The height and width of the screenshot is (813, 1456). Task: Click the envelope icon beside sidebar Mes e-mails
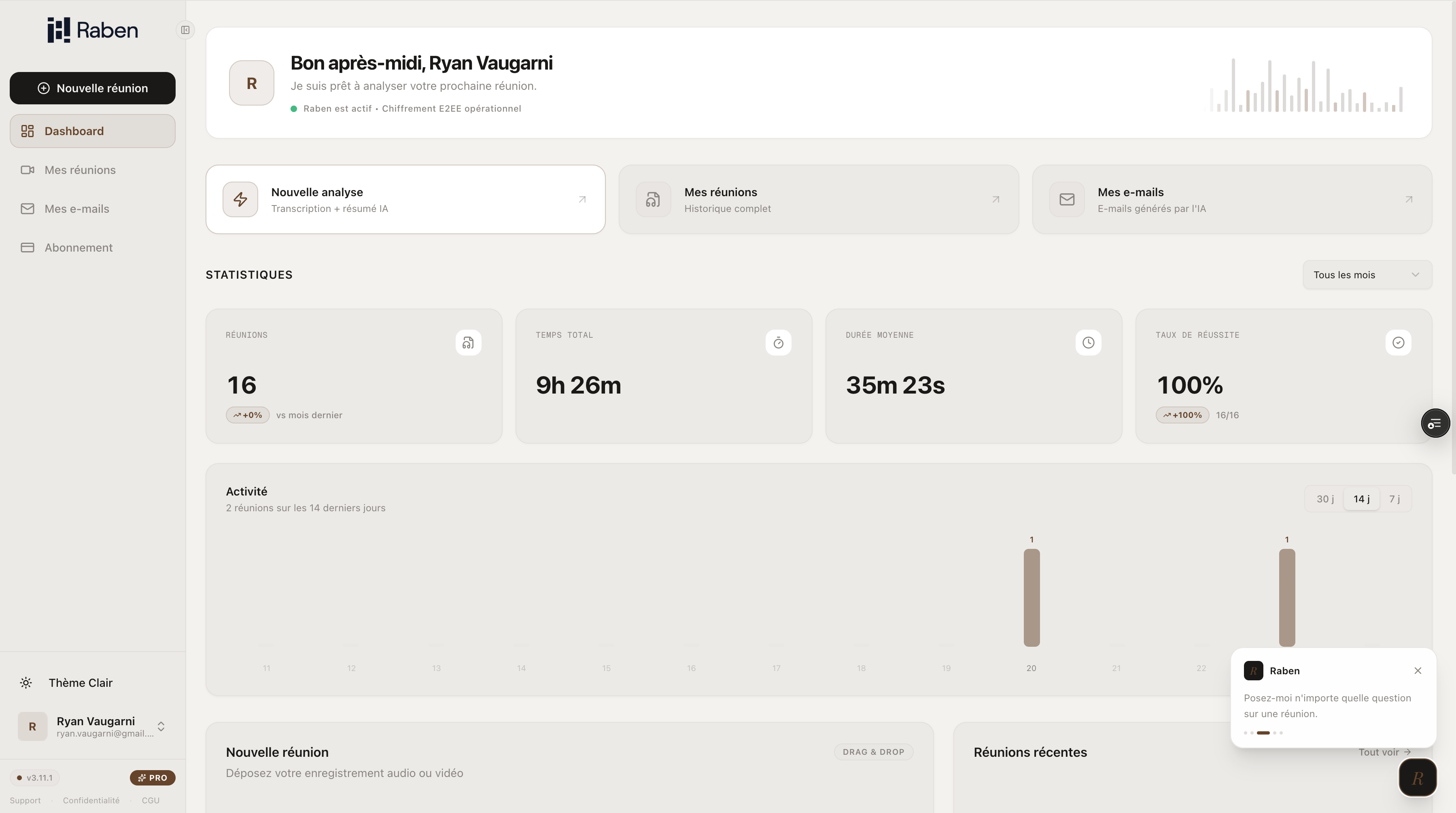27,209
